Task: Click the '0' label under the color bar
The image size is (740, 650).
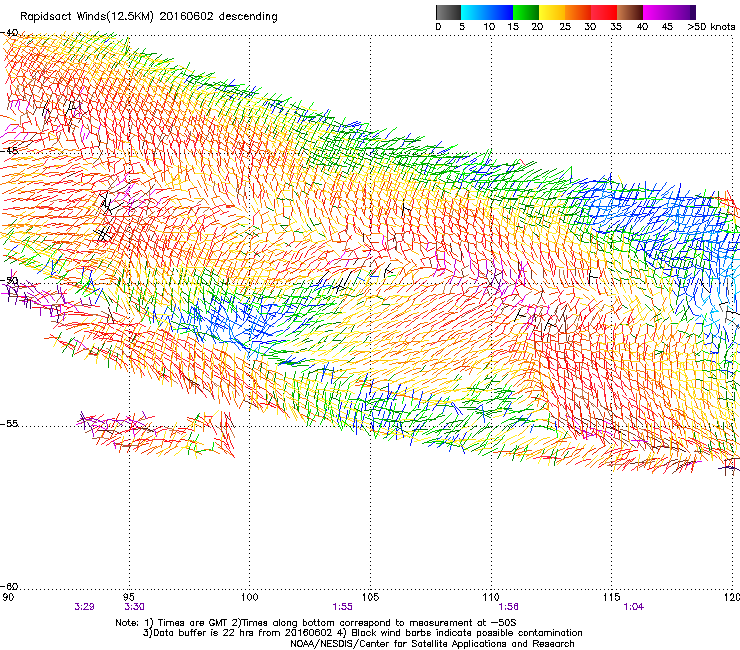Action: pyautogui.click(x=438, y=27)
